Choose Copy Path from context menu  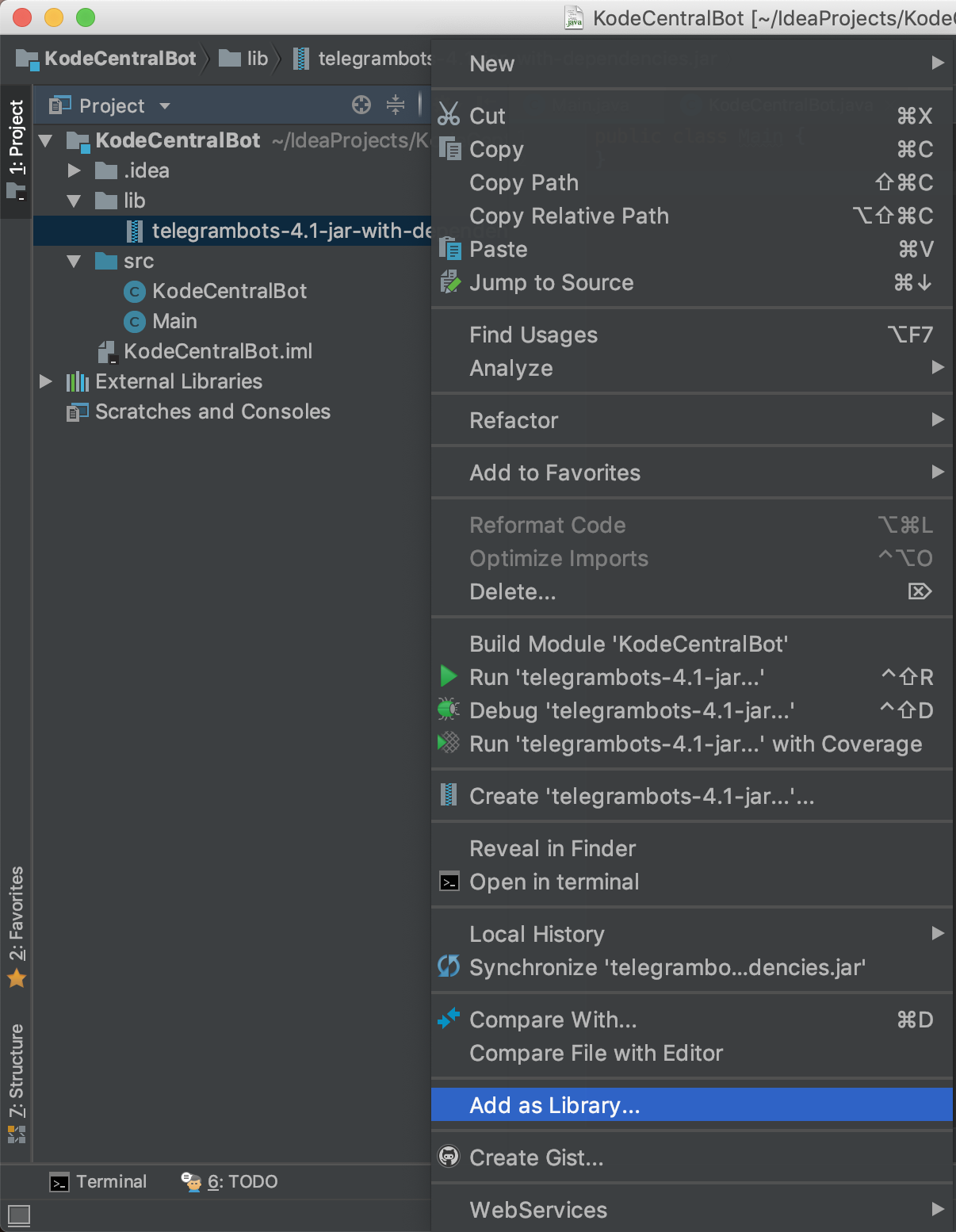(692, 182)
